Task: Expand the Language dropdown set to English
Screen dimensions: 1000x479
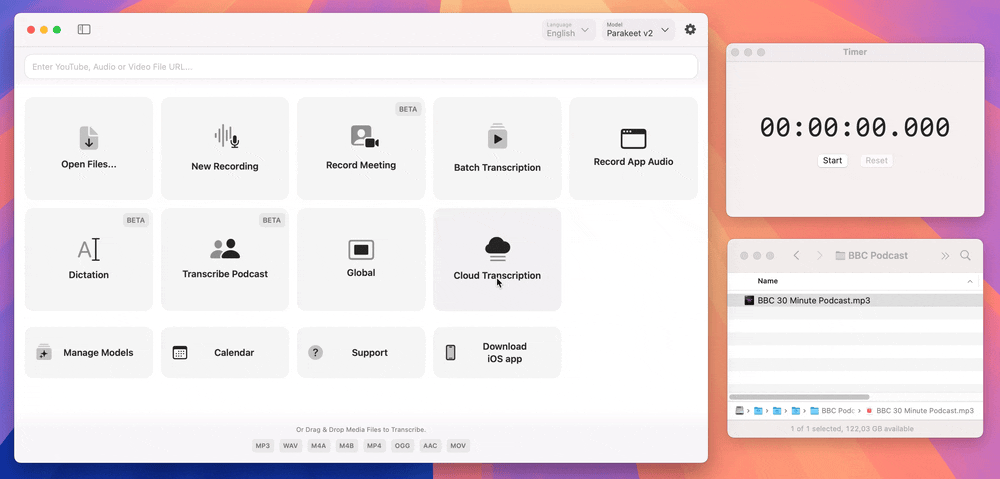Action: (x=569, y=30)
